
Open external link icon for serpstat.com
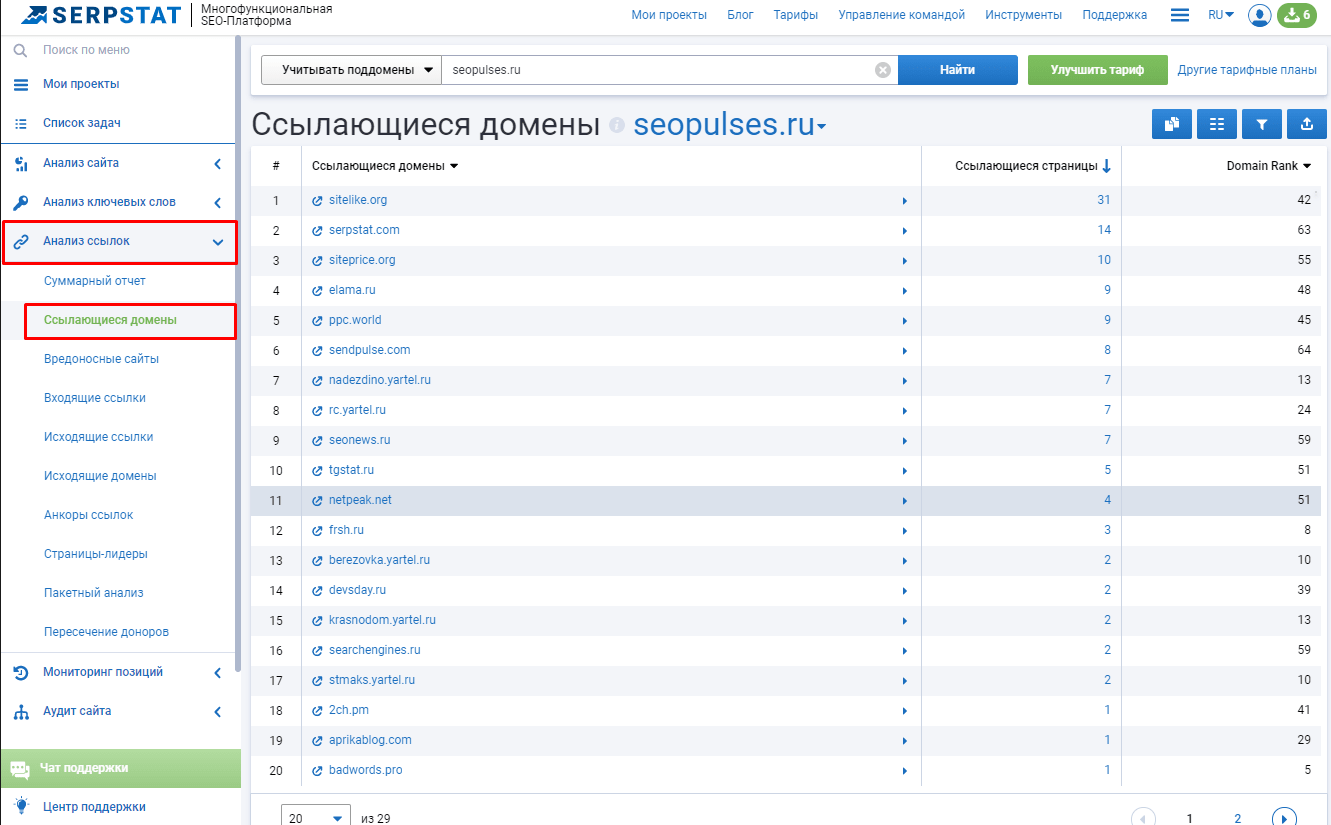click(x=318, y=231)
